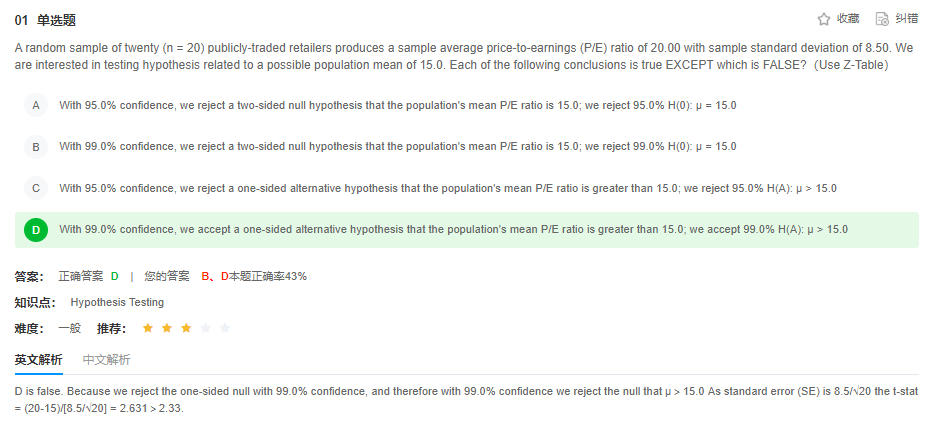The width and height of the screenshot is (941, 430).
Task: Click the first yellow rating star
Action: point(148,328)
